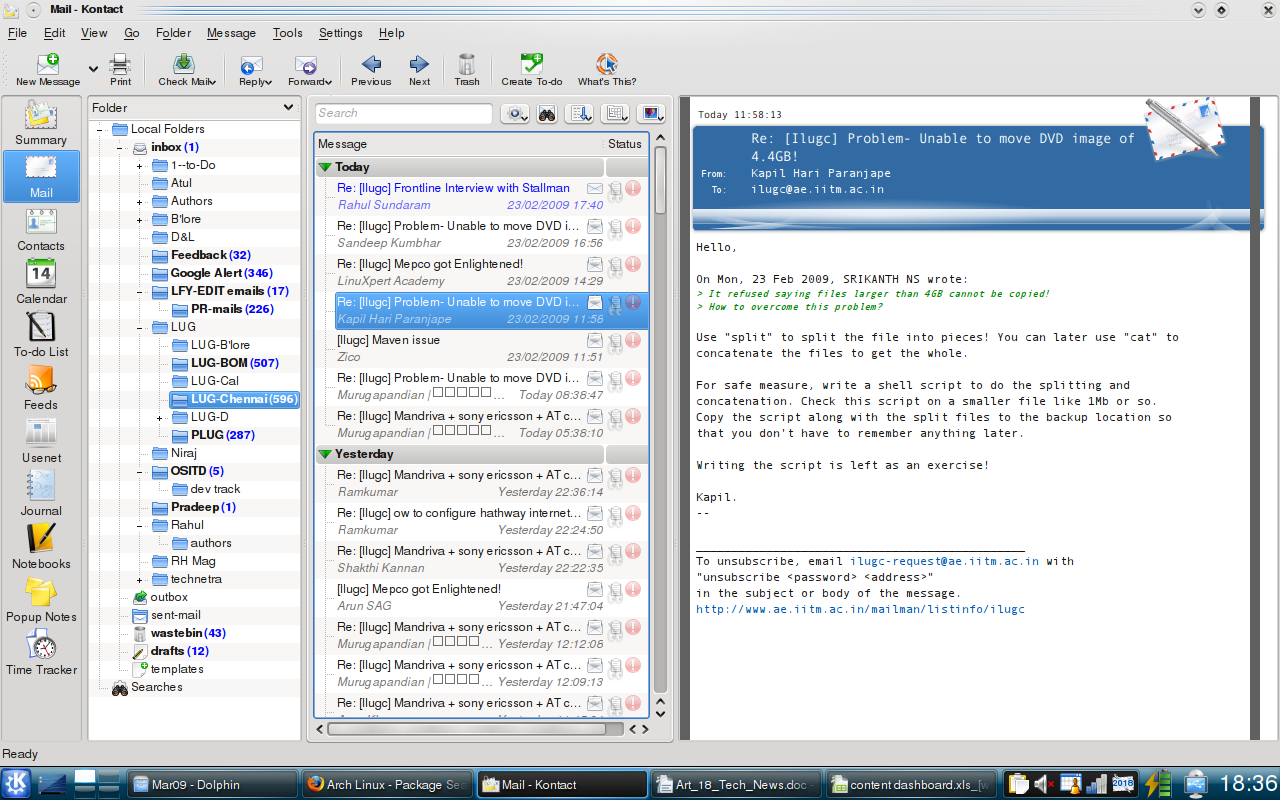Image resolution: width=1280 pixels, height=800 pixels.
Task: Click the Create To-do icon
Action: tap(531, 66)
